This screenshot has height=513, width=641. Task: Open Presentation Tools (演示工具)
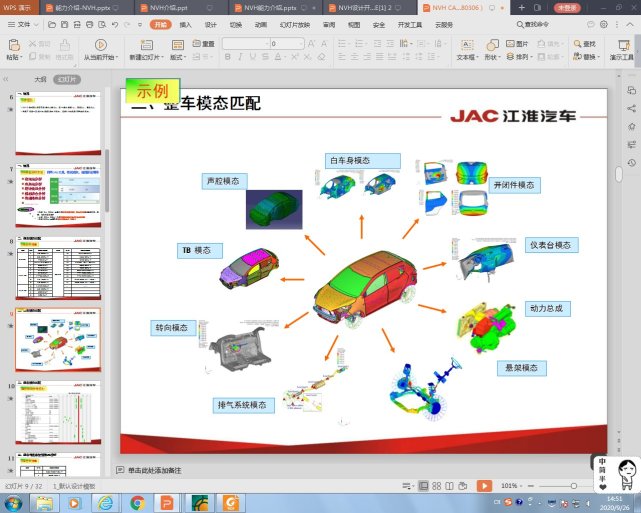click(622, 49)
